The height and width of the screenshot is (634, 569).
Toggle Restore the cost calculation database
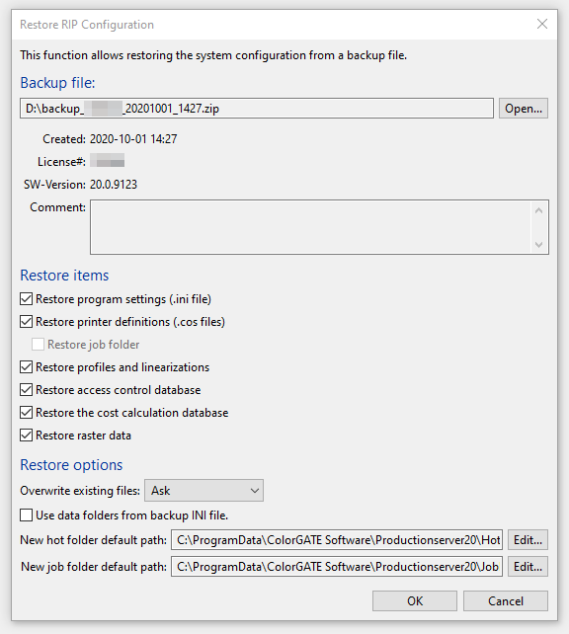[26, 412]
